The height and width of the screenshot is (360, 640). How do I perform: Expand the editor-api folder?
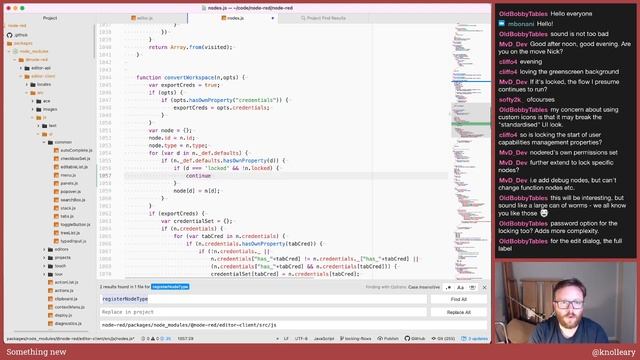pos(21,68)
